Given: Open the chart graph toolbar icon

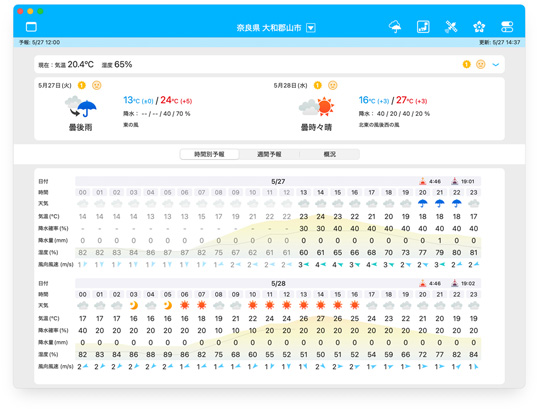Looking at the screenshot, I should coord(423,27).
